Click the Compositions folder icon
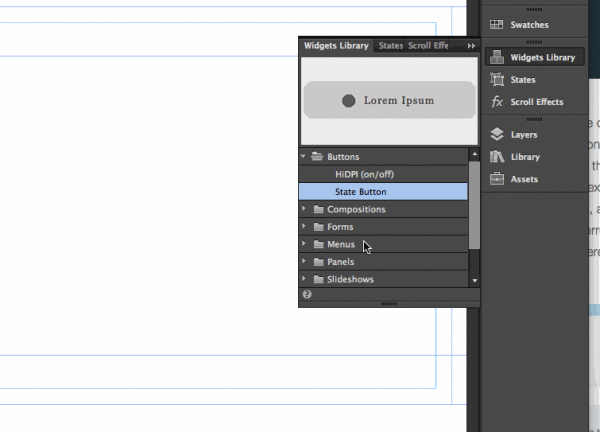Screen dimensions: 600x432 [318, 209]
